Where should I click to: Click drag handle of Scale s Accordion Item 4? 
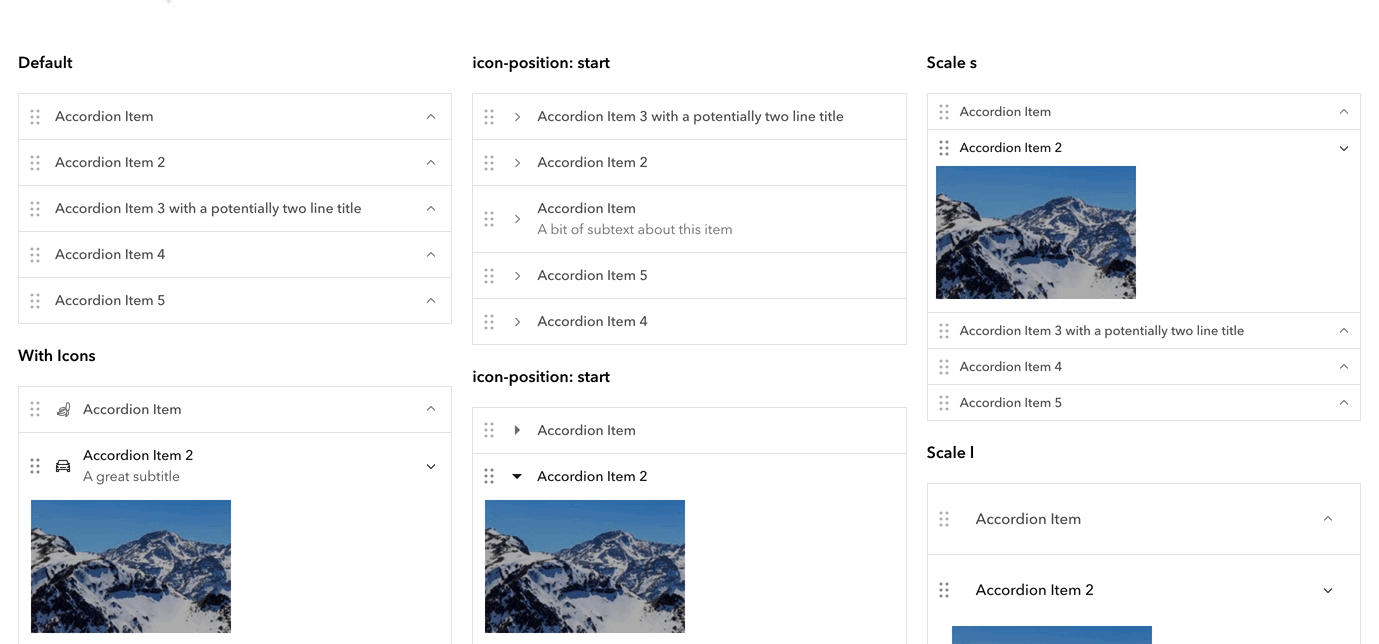944,367
